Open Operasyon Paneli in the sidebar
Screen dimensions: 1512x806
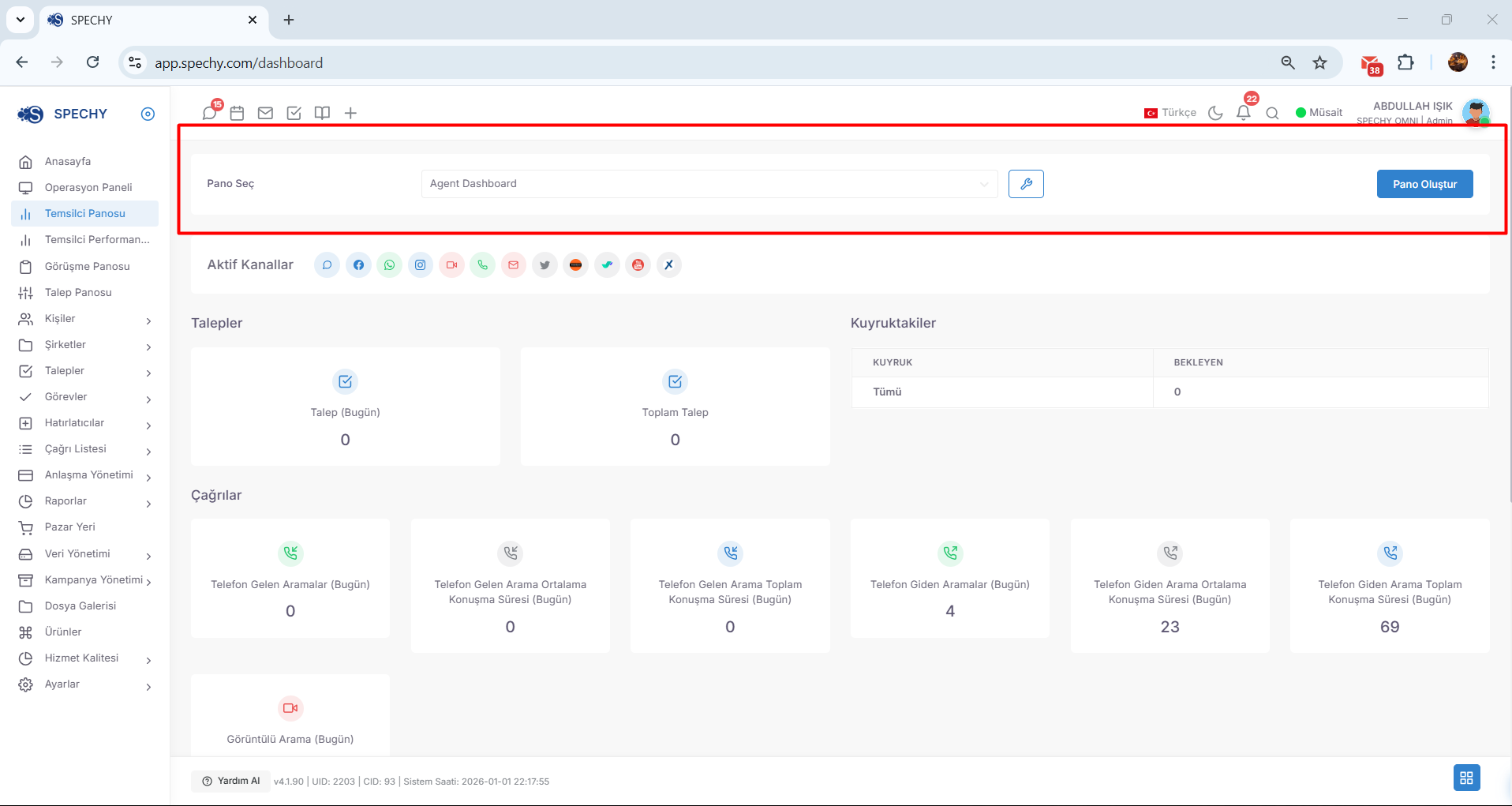pos(85,188)
